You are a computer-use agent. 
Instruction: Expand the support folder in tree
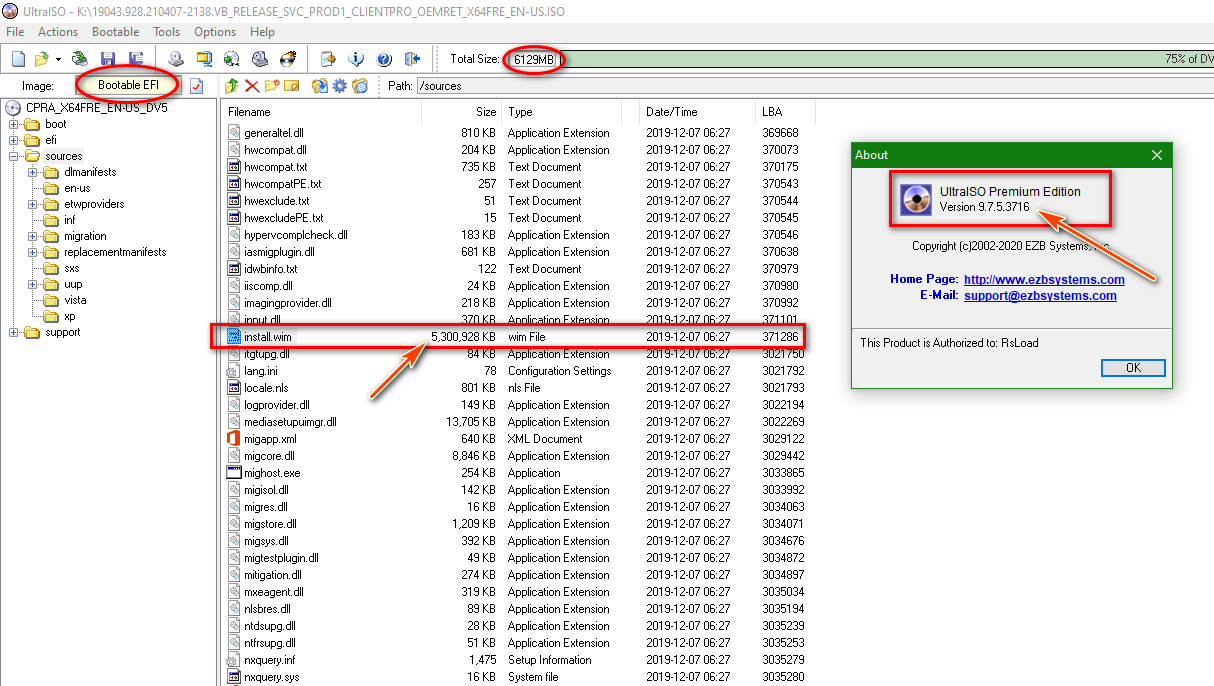(14, 332)
